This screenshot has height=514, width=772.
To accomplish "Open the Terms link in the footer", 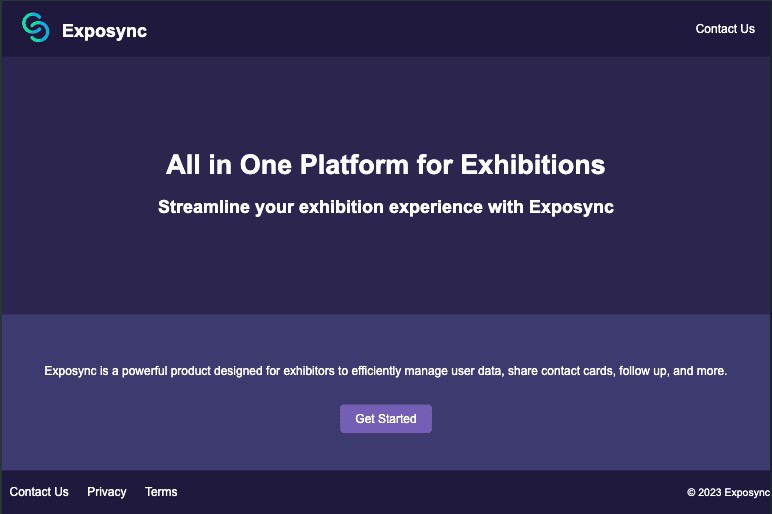I will click(161, 492).
